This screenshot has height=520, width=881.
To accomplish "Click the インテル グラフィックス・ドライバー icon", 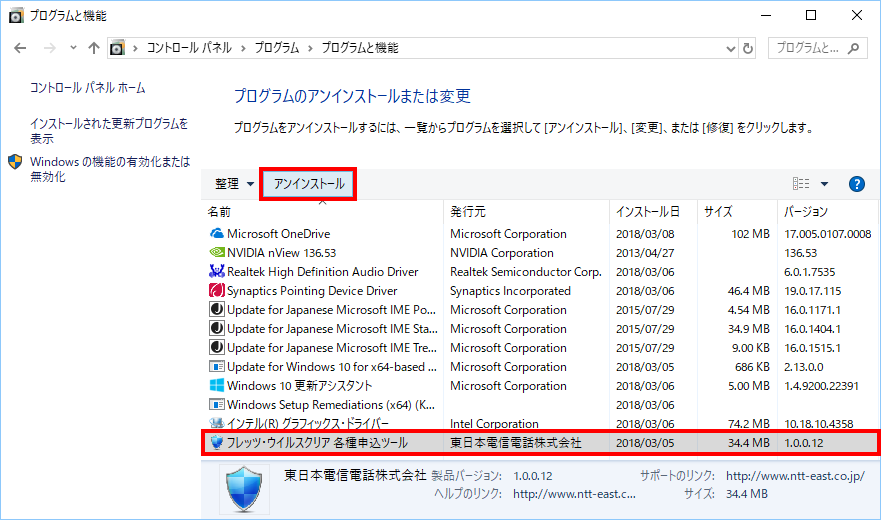I will [216, 424].
